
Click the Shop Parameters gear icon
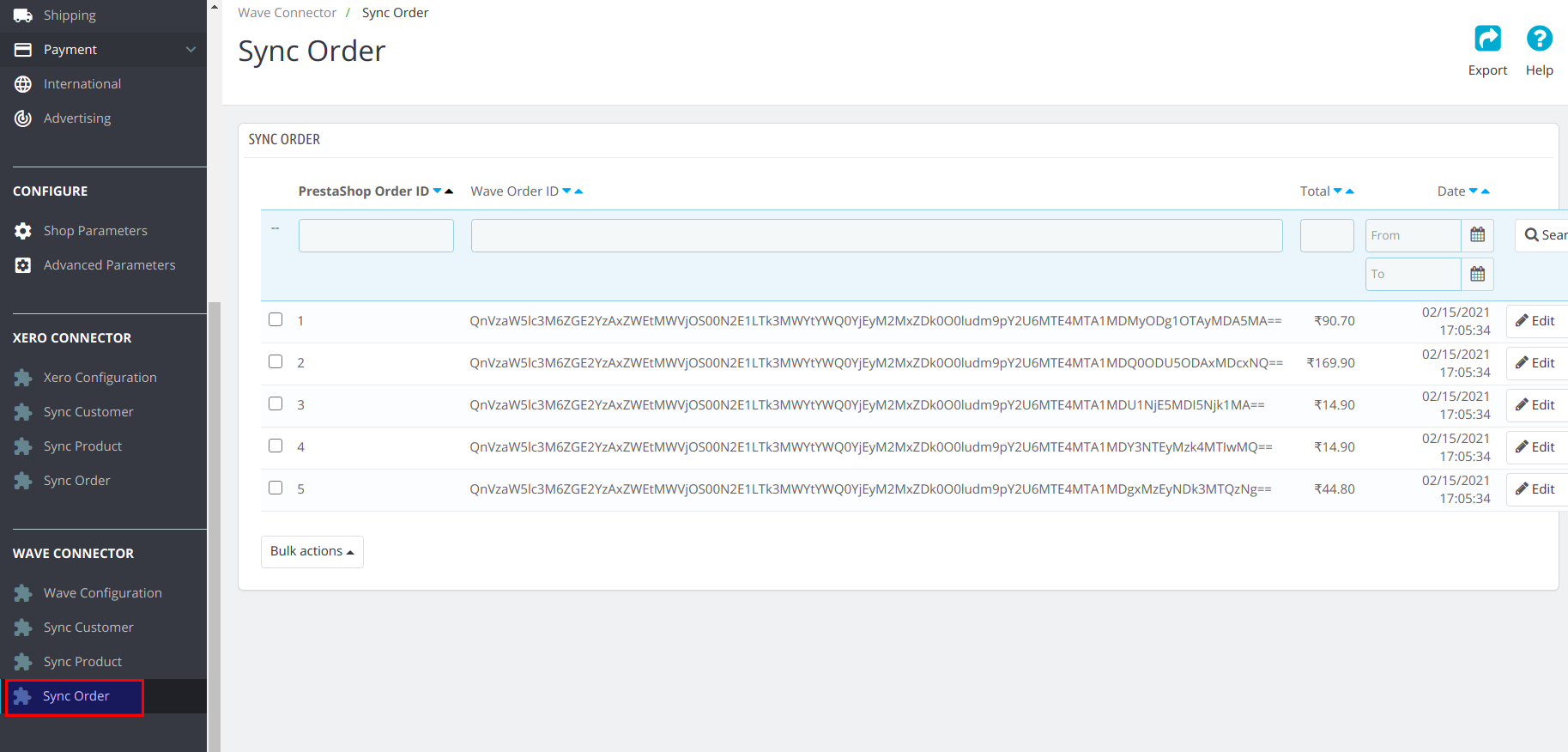coord(23,231)
